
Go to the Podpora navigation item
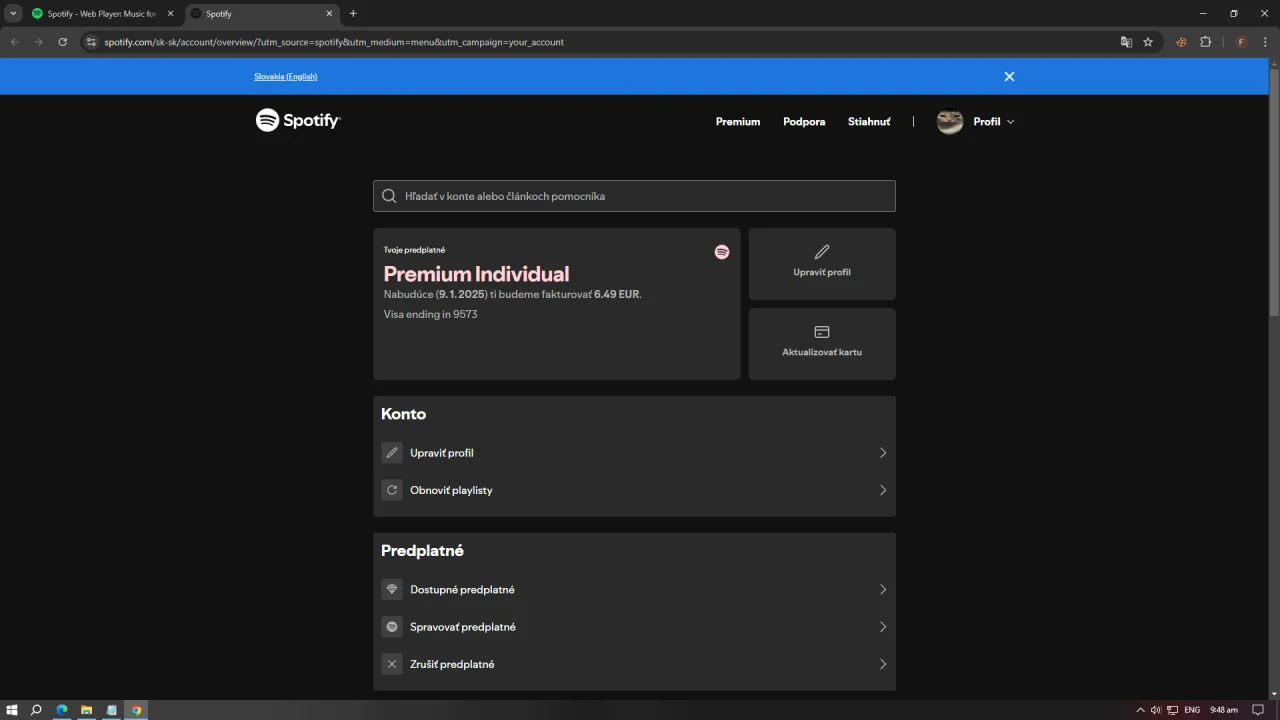(804, 121)
